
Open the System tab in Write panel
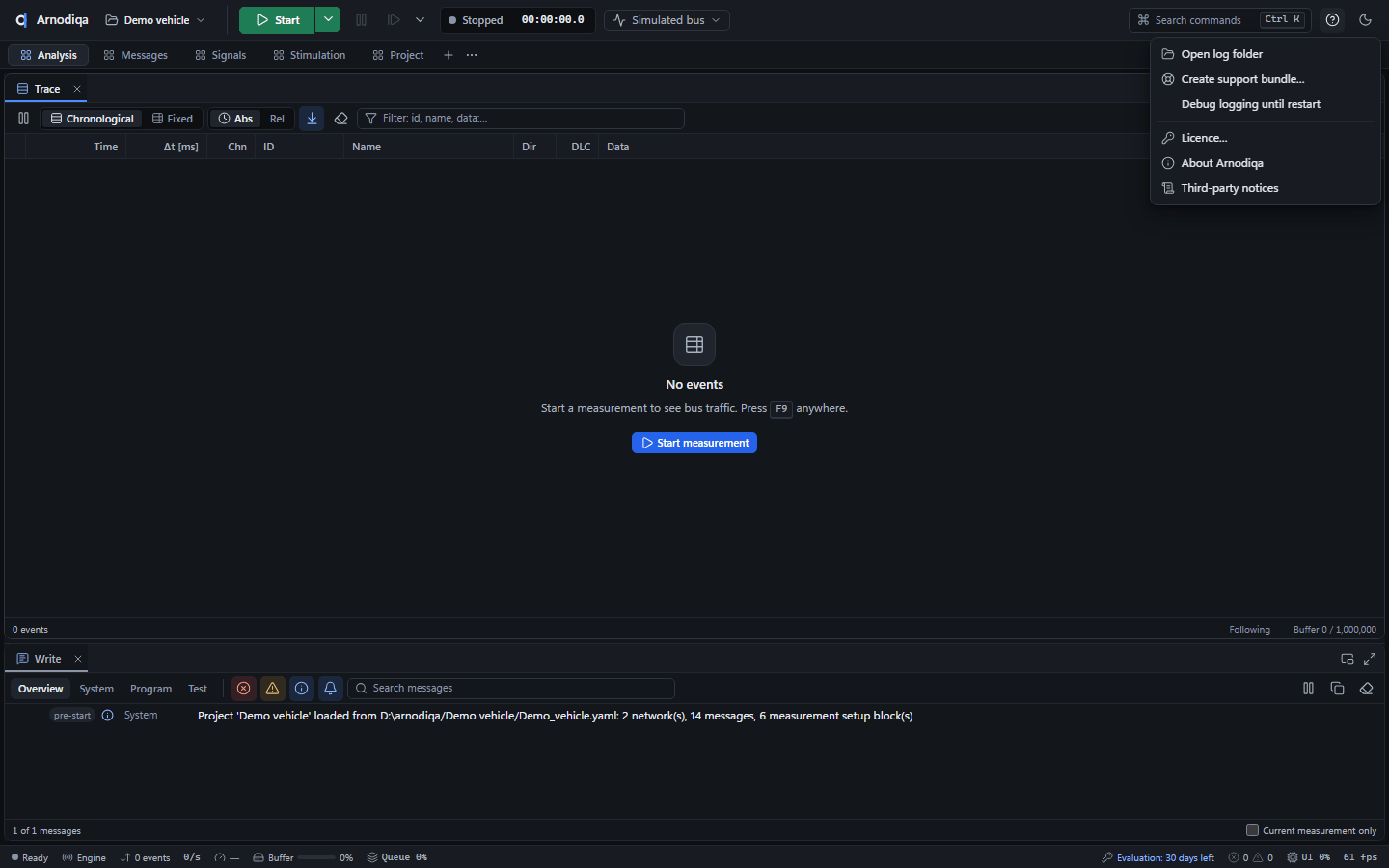point(96,689)
